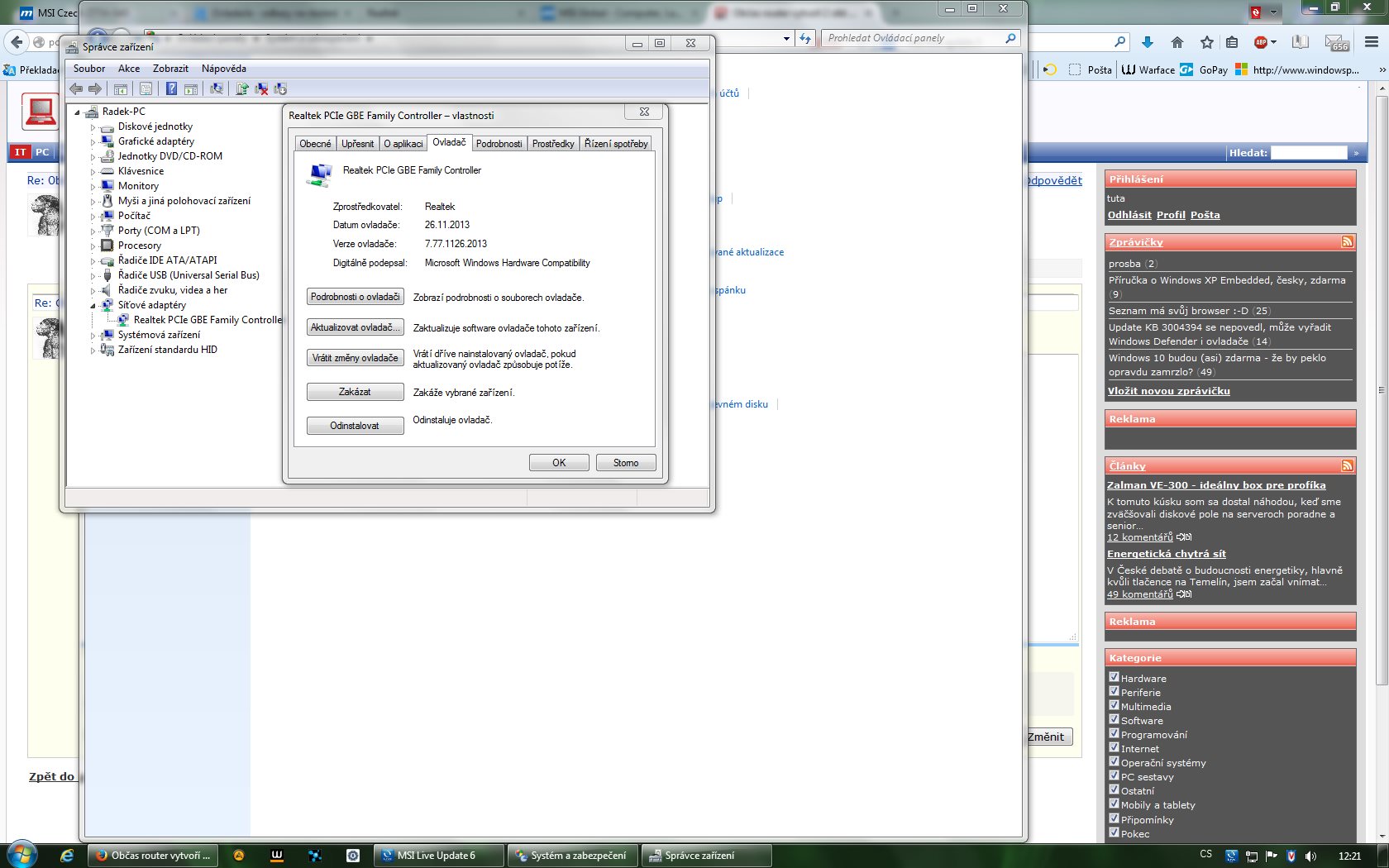Expand the Systémová zařízení tree node
Image resolution: width=1389 pixels, height=868 pixels.
tap(93, 336)
